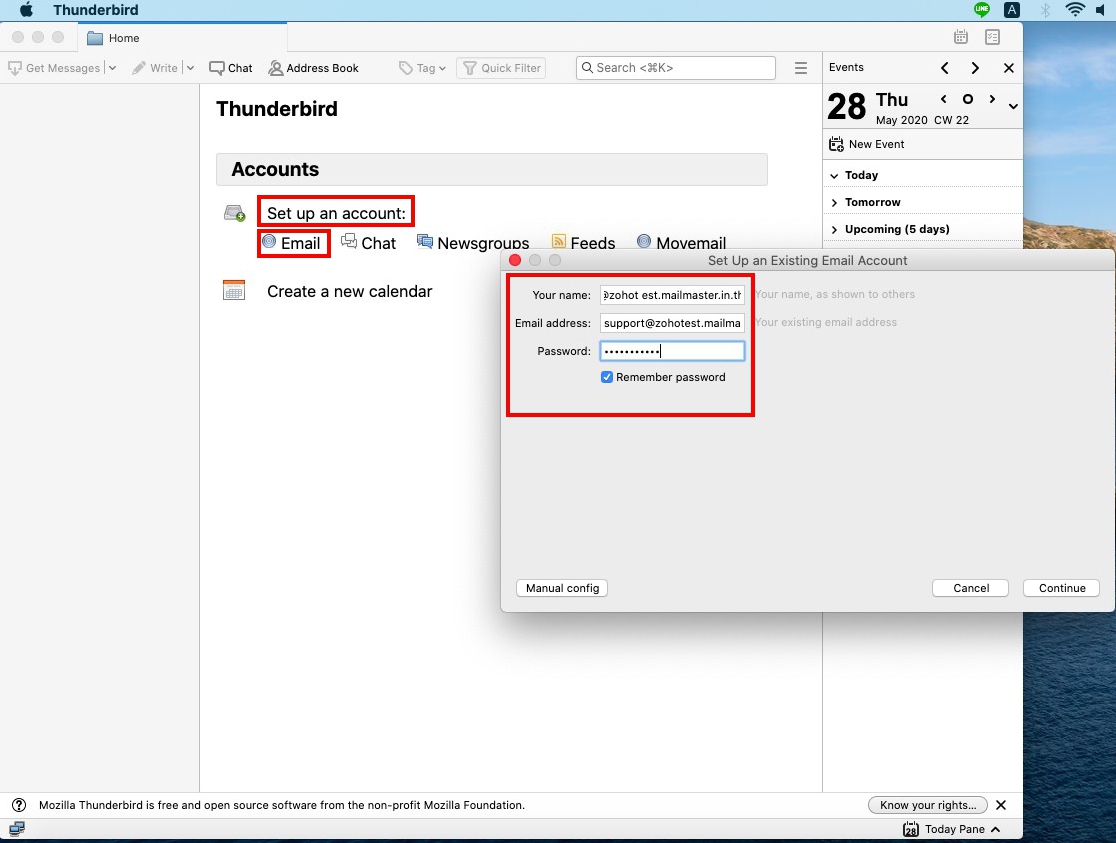Click the LINE icon in menu bar
This screenshot has height=843, width=1116.
tap(981, 9)
